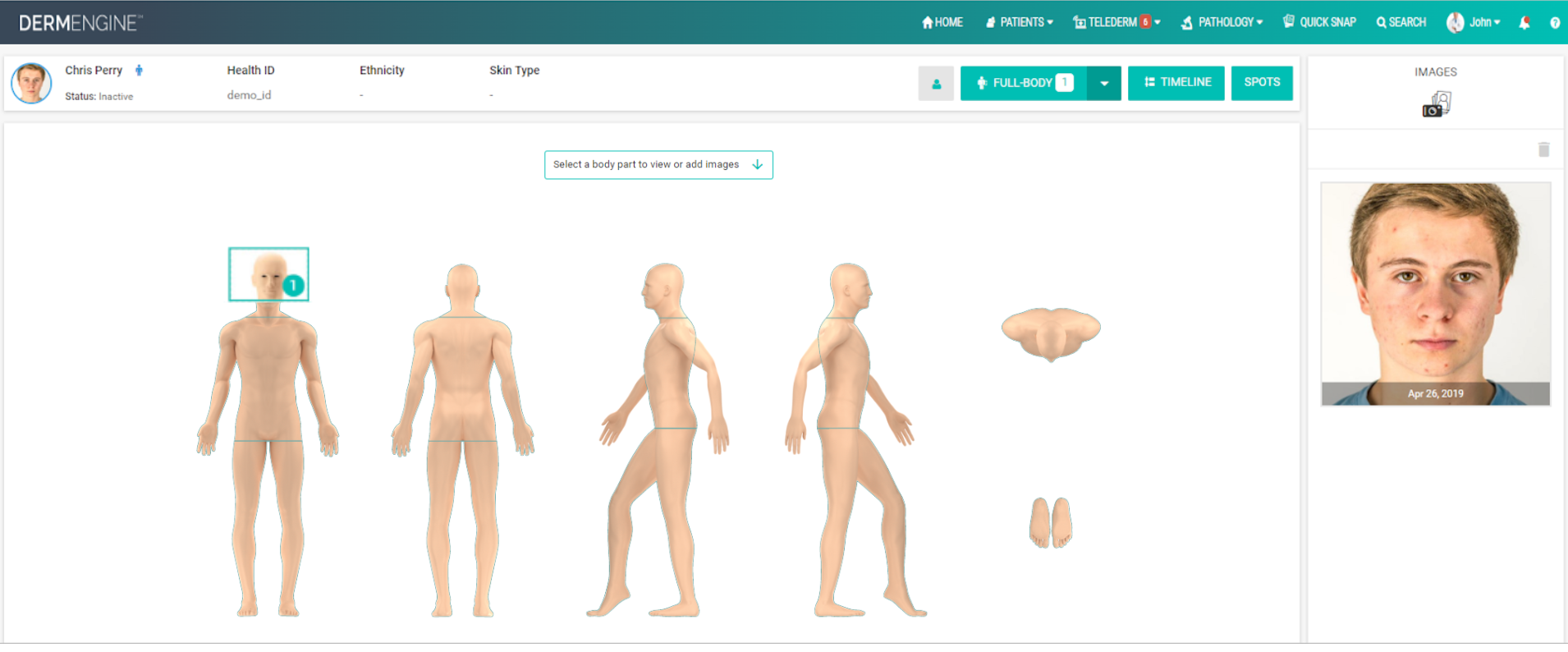Open the Patients menu
The height and width of the screenshot is (652, 1568).
(x=1019, y=22)
